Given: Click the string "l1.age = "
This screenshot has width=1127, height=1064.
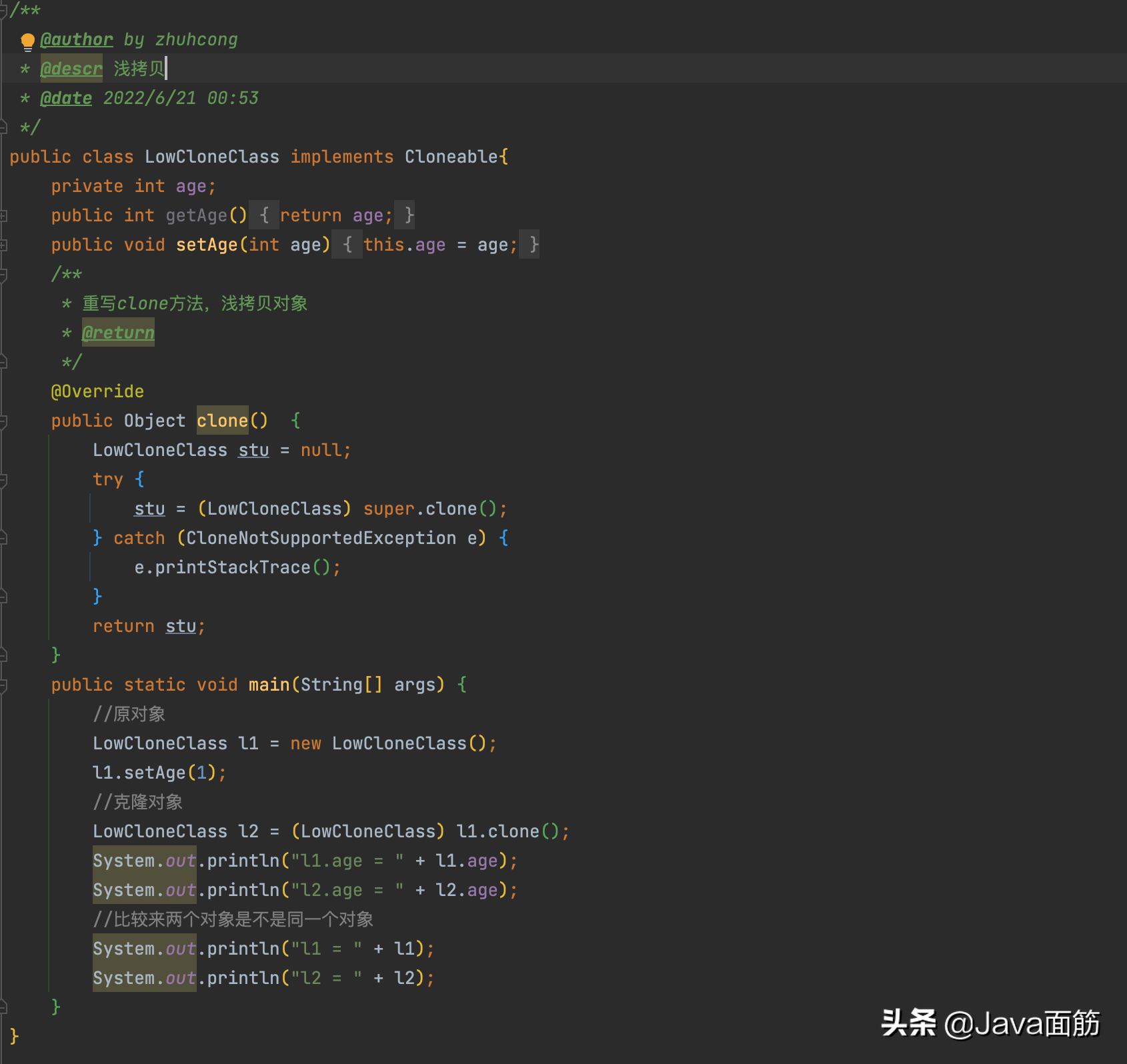Looking at the screenshot, I should [347, 861].
